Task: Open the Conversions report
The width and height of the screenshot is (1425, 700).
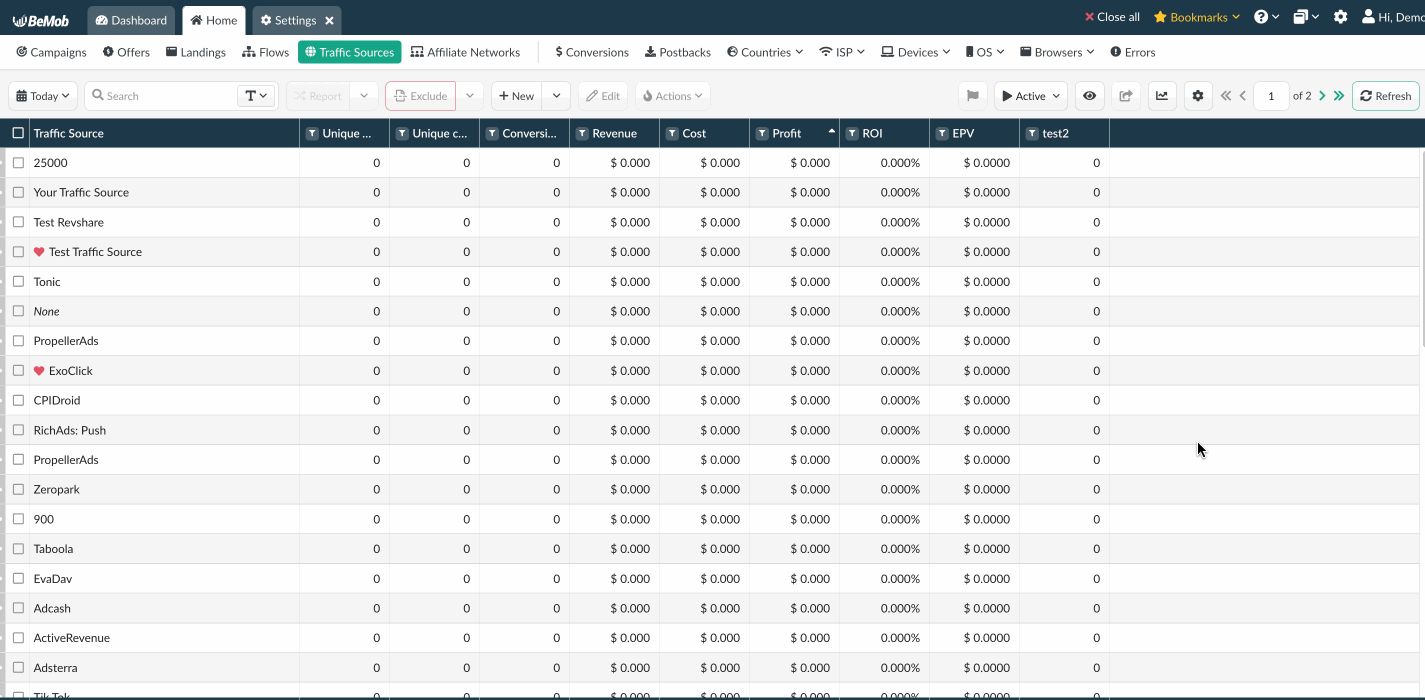Action: coord(592,52)
